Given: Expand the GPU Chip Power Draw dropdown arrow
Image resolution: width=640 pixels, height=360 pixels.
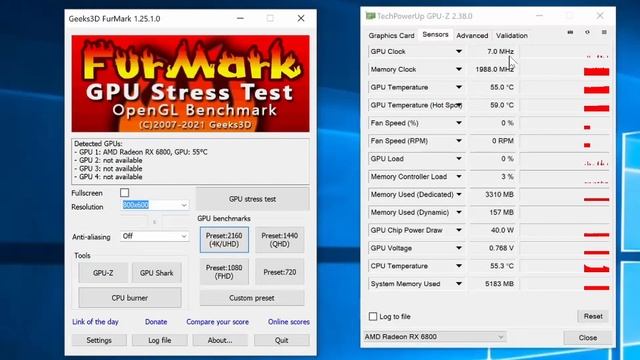Looking at the screenshot, I should (459, 230).
